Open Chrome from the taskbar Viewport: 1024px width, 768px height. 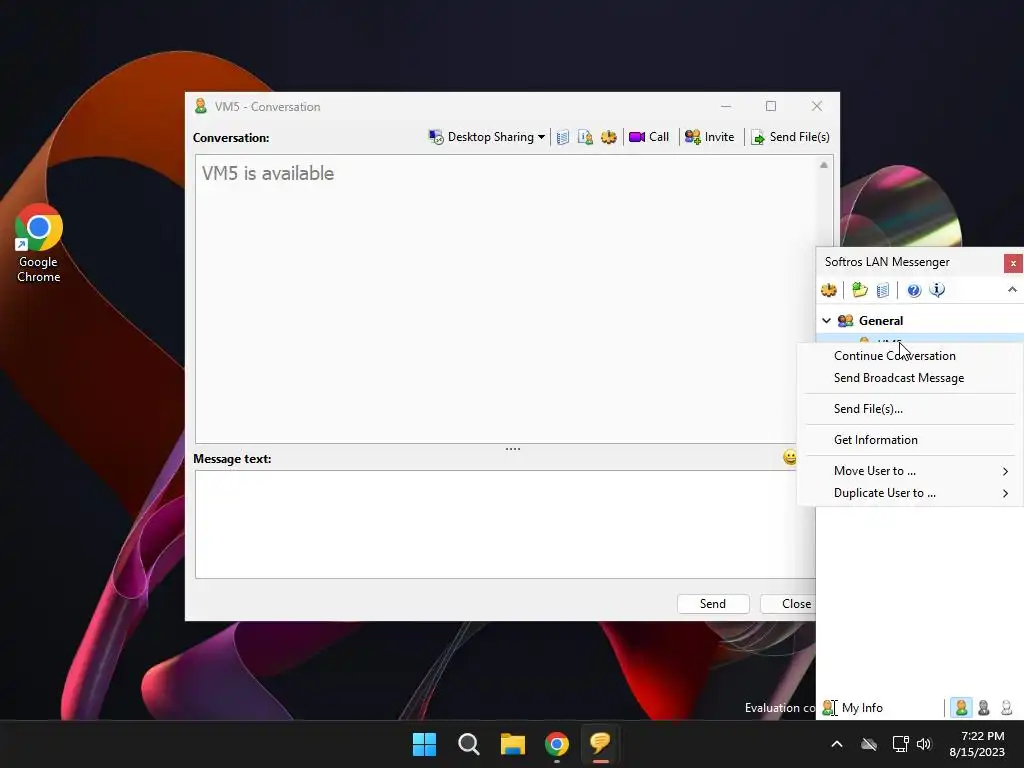(x=556, y=744)
